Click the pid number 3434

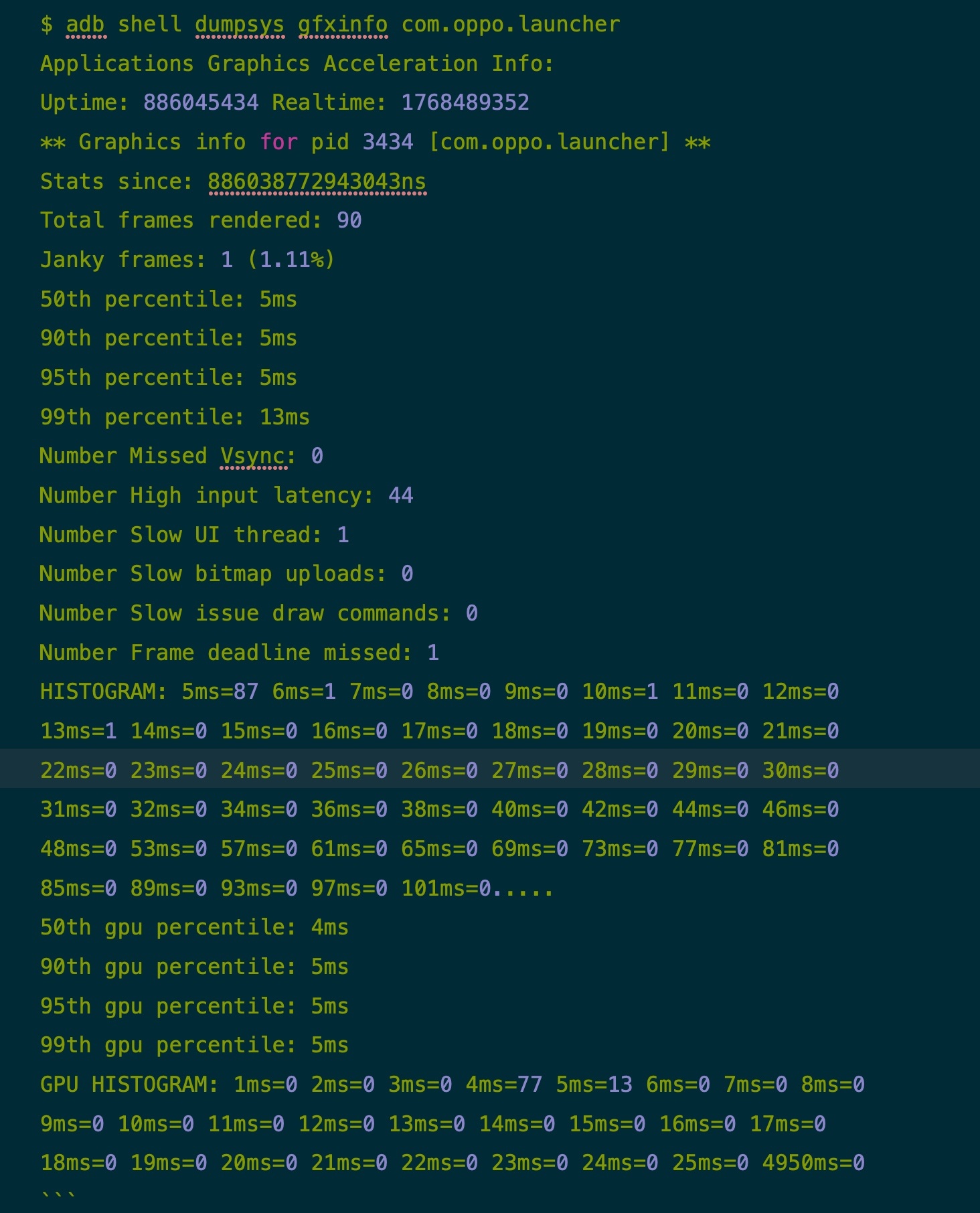(388, 142)
